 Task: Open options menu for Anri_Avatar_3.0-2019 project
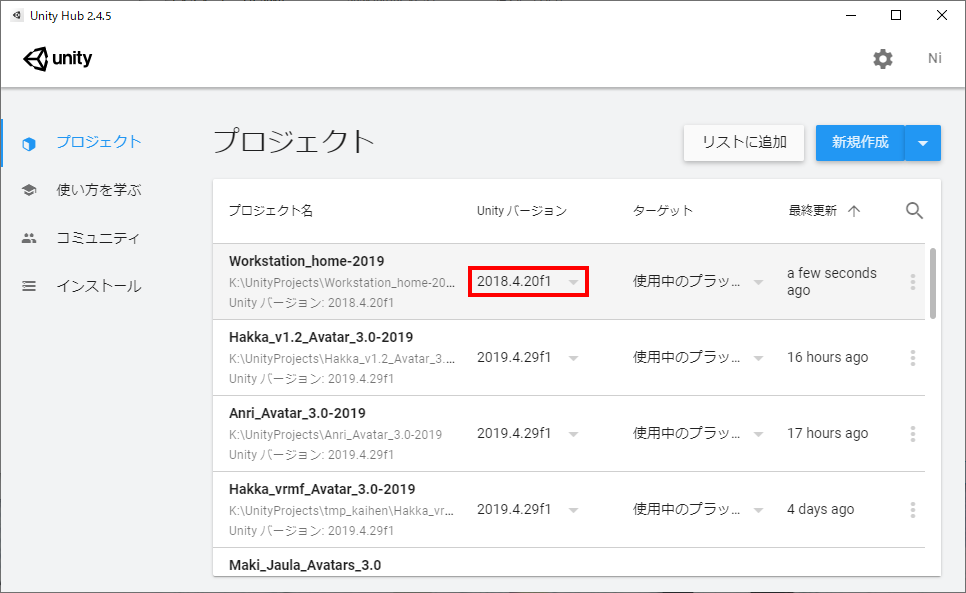click(x=912, y=433)
